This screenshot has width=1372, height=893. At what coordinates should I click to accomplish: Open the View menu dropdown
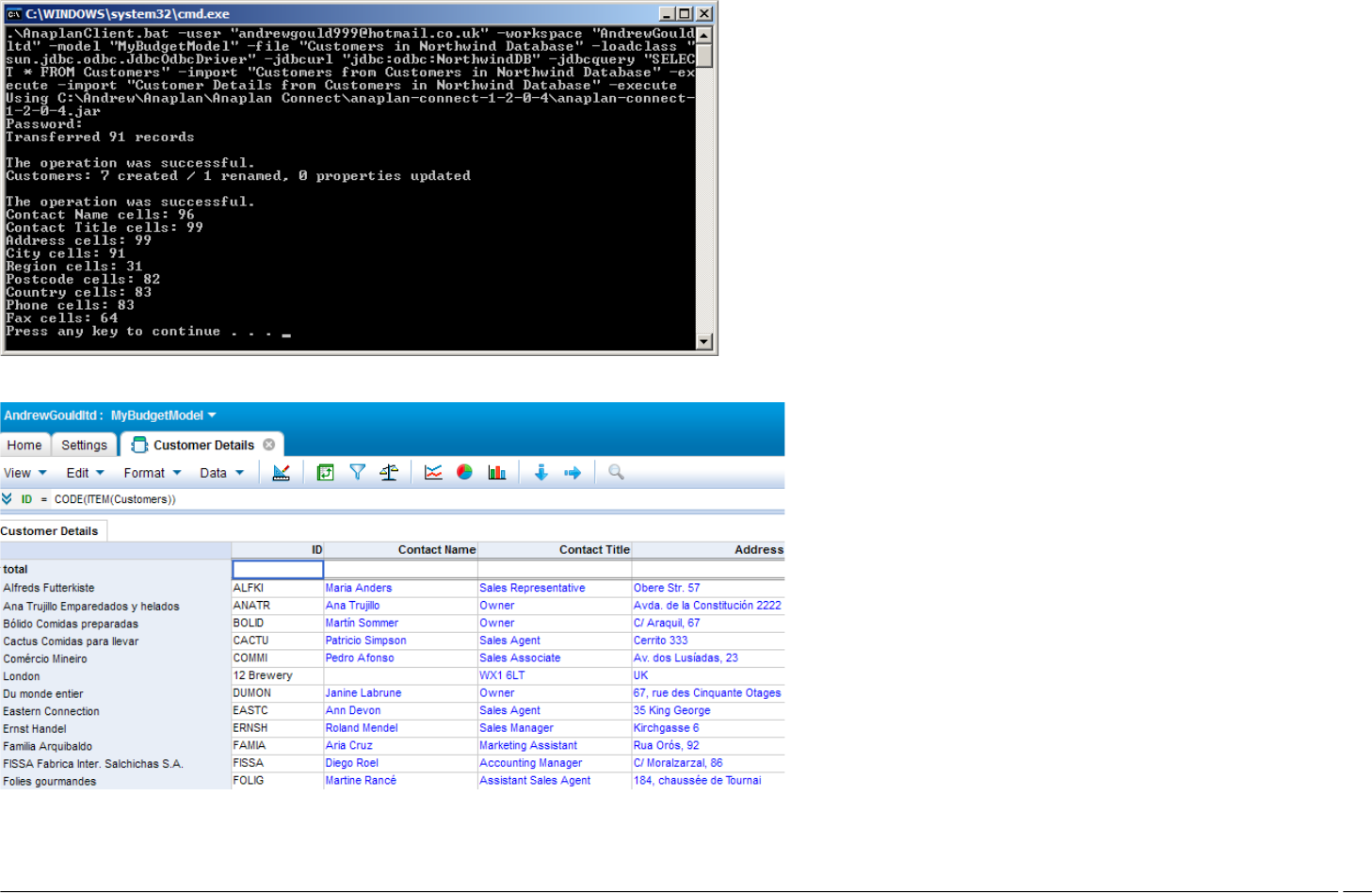25,473
